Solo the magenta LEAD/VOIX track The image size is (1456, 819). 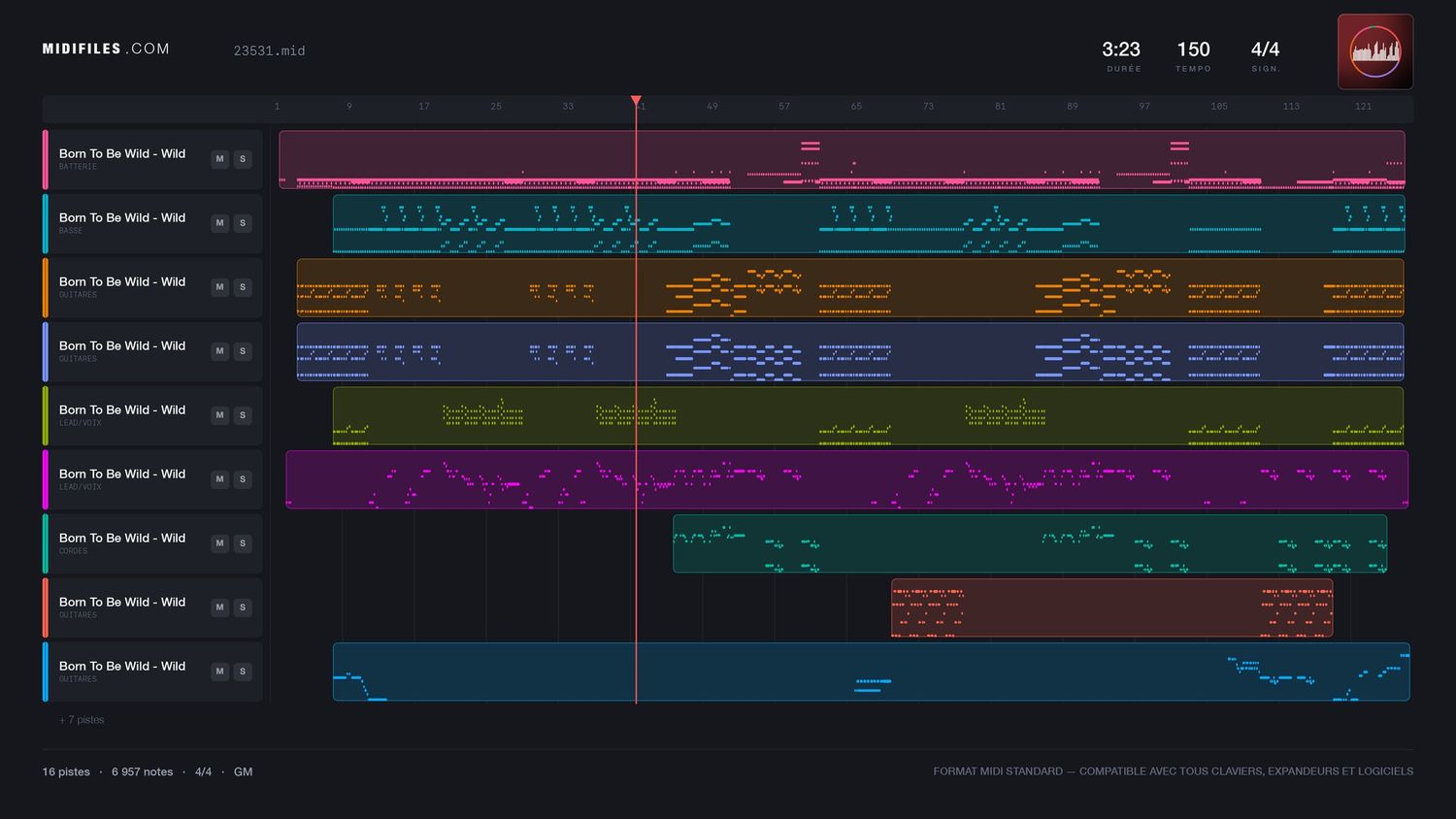click(243, 479)
